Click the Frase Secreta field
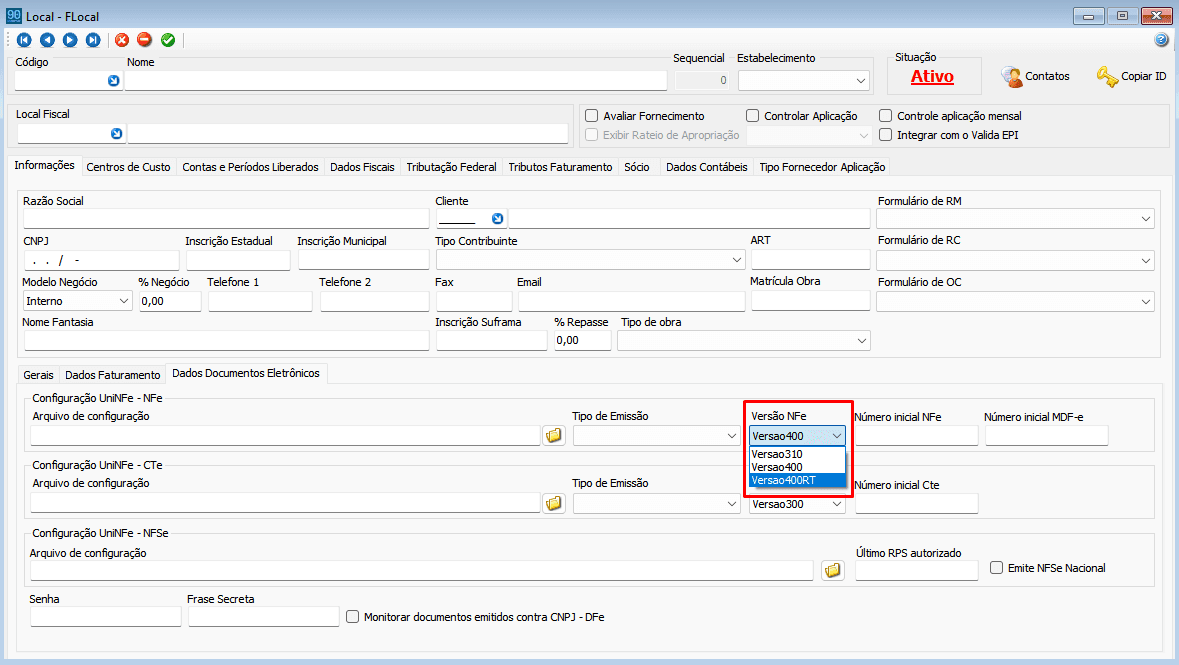This screenshot has height=665, width=1179. point(264,617)
